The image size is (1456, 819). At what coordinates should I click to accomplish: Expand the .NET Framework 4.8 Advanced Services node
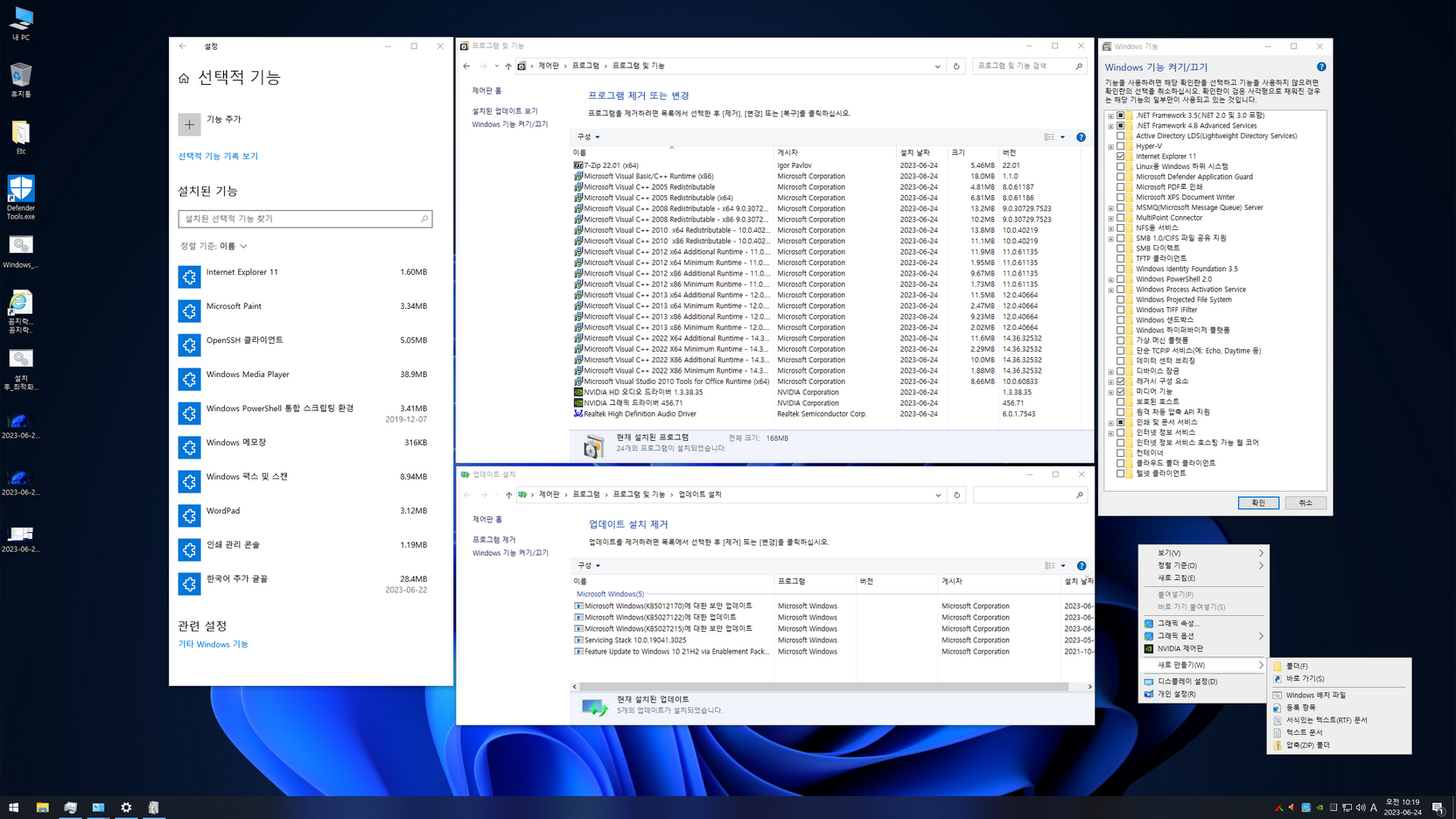pos(1111,126)
